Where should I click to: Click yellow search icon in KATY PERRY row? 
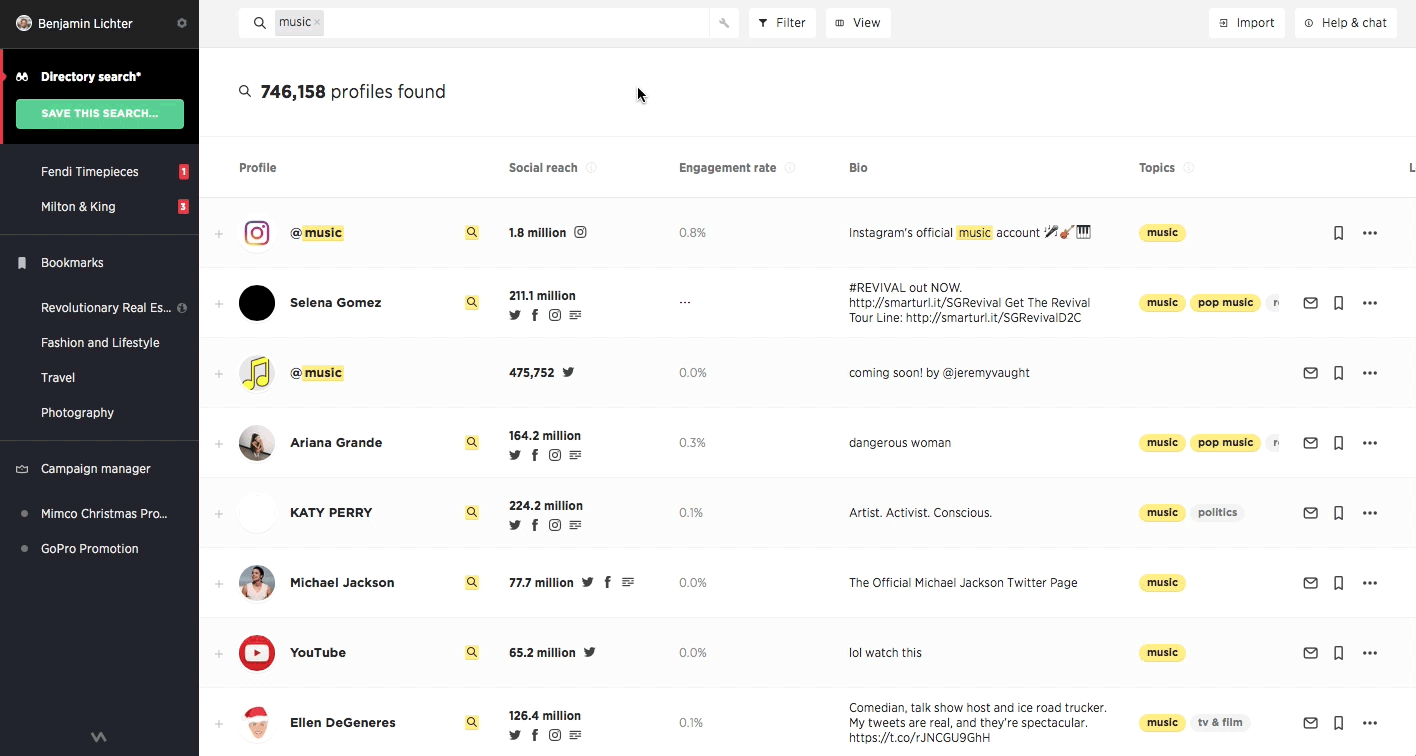click(472, 512)
